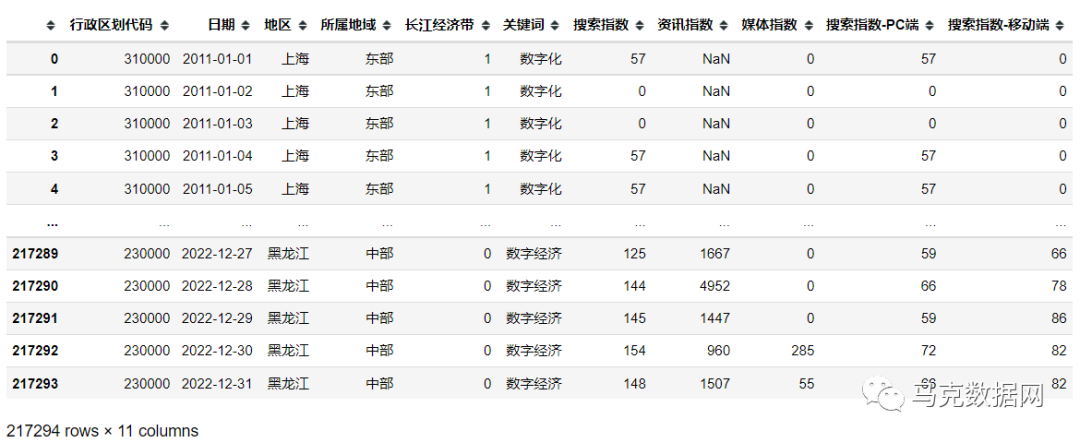Select row index 217293
The height and width of the screenshot is (443, 1080).
35,384
